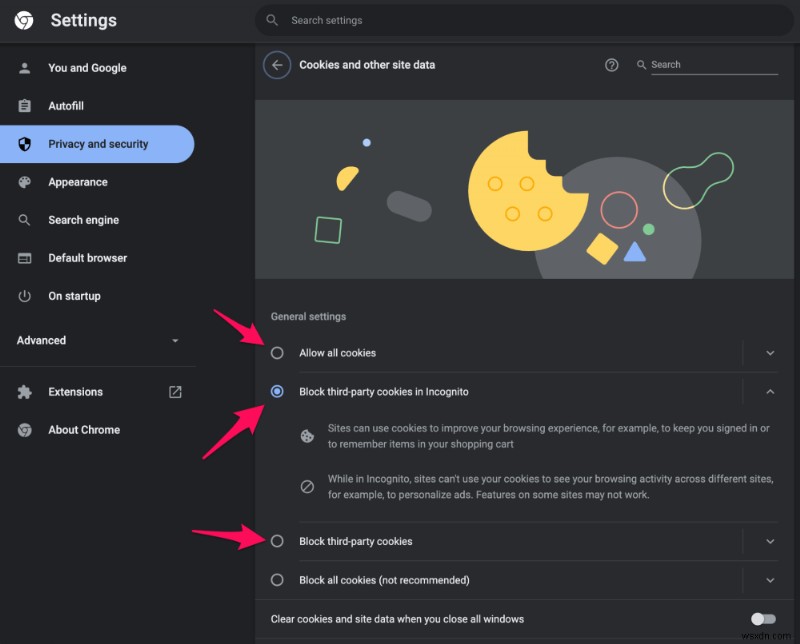
Task: Expand the Block all cookies option details
Action: [x=770, y=580]
